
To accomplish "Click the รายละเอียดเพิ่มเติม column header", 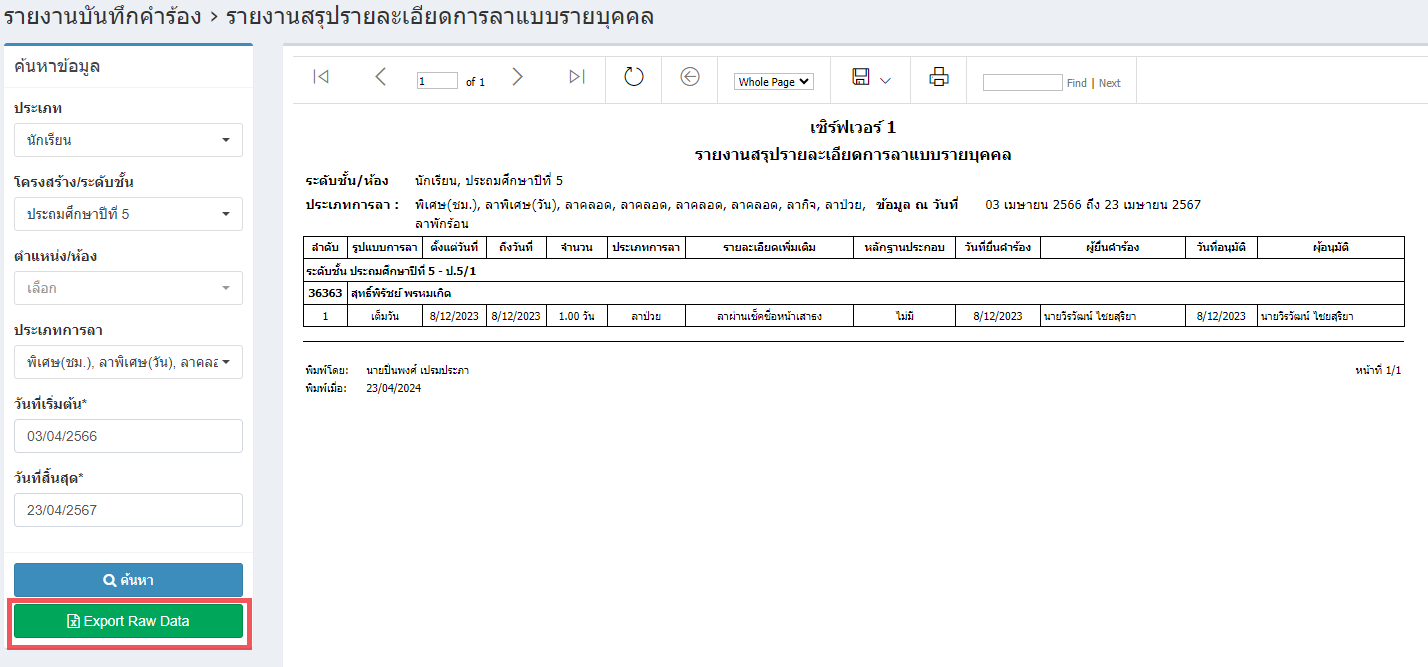I will [769, 247].
